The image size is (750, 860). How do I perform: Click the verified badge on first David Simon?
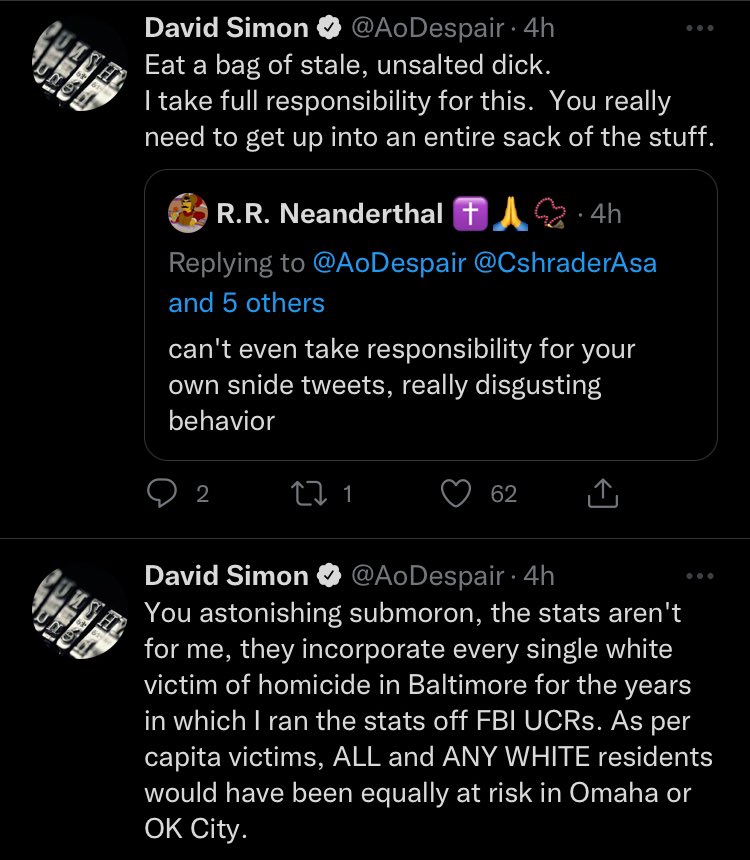[329, 28]
